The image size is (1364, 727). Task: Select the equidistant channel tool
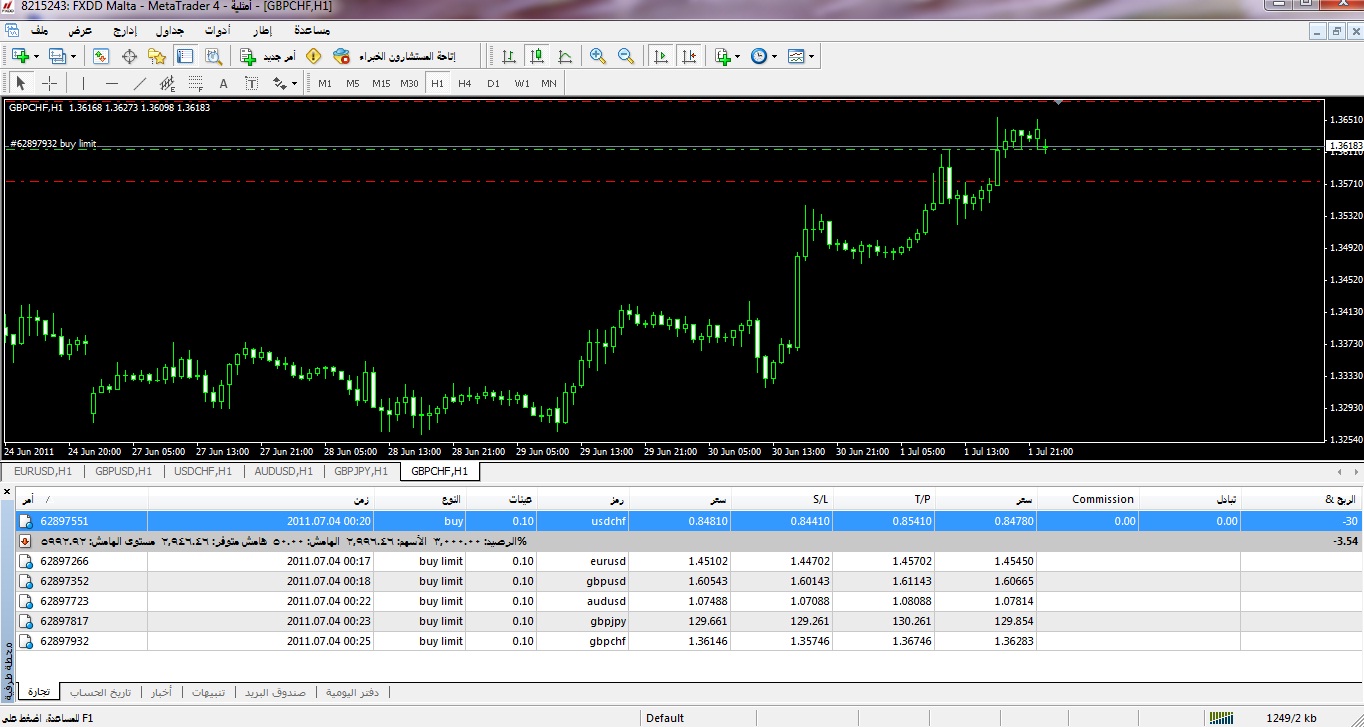tap(168, 83)
